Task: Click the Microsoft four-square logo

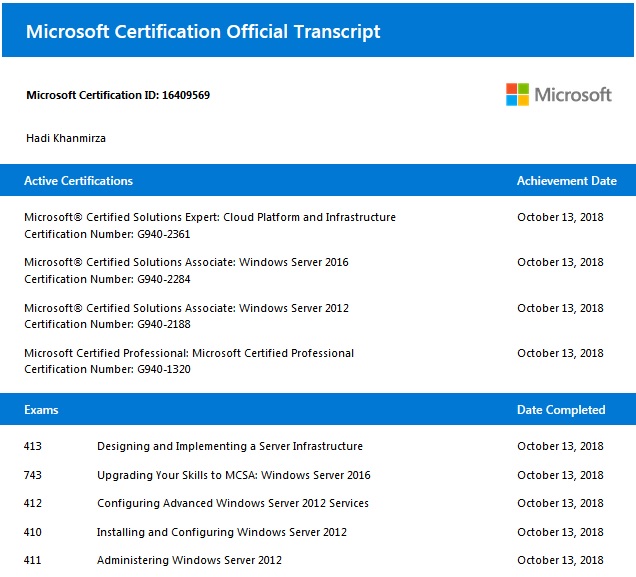Action: [x=517, y=95]
